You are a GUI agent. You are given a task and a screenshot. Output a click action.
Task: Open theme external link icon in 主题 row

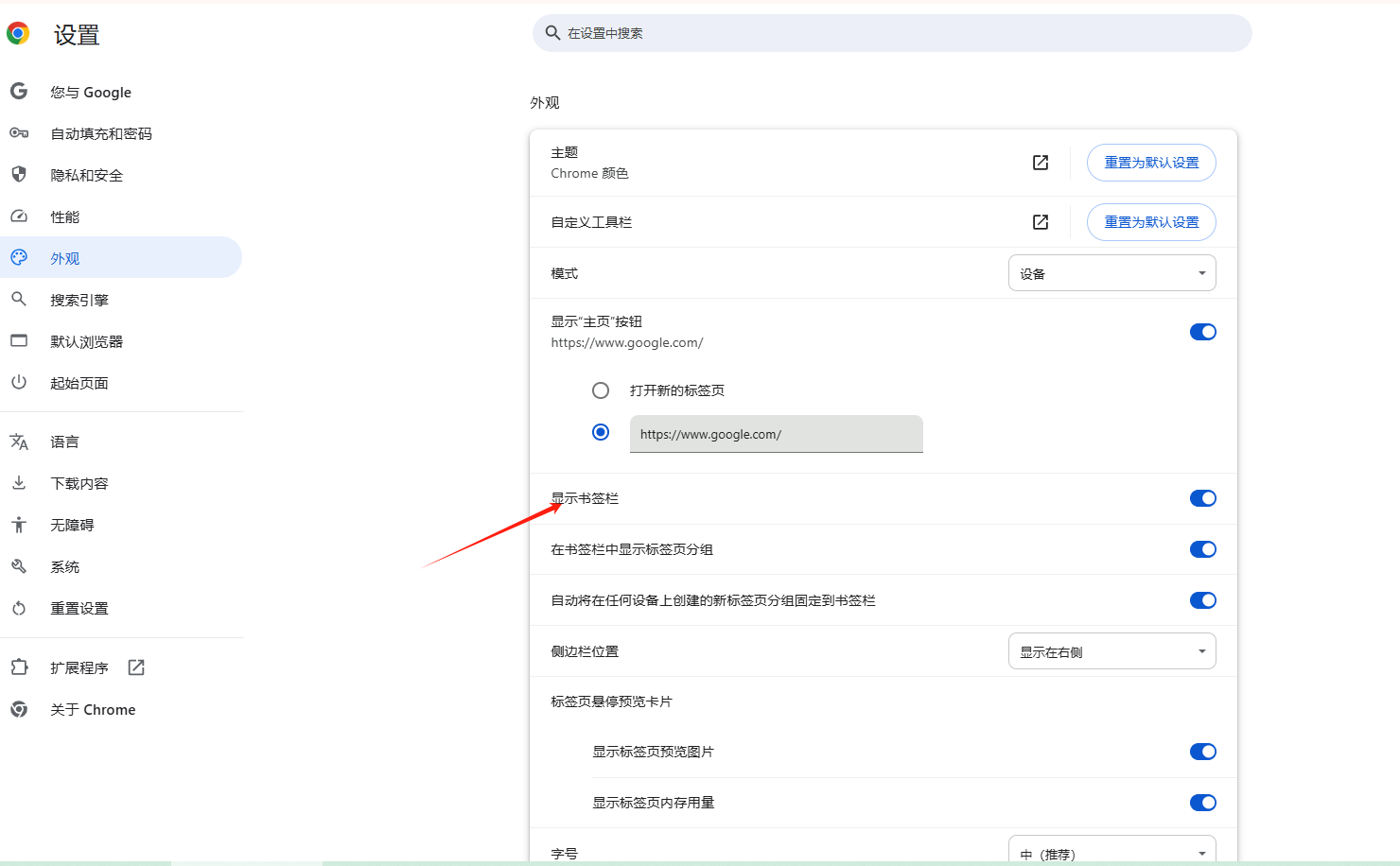point(1041,163)
